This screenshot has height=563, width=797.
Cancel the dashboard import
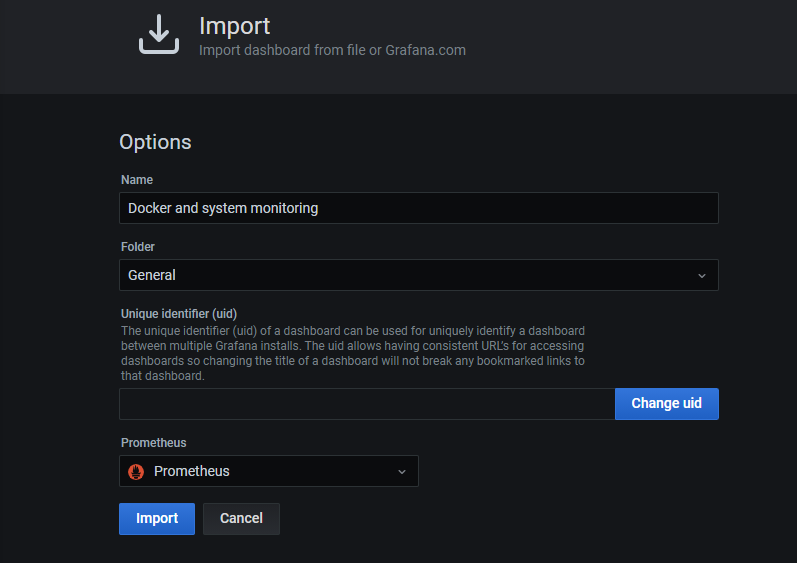(x=241, y=518)
